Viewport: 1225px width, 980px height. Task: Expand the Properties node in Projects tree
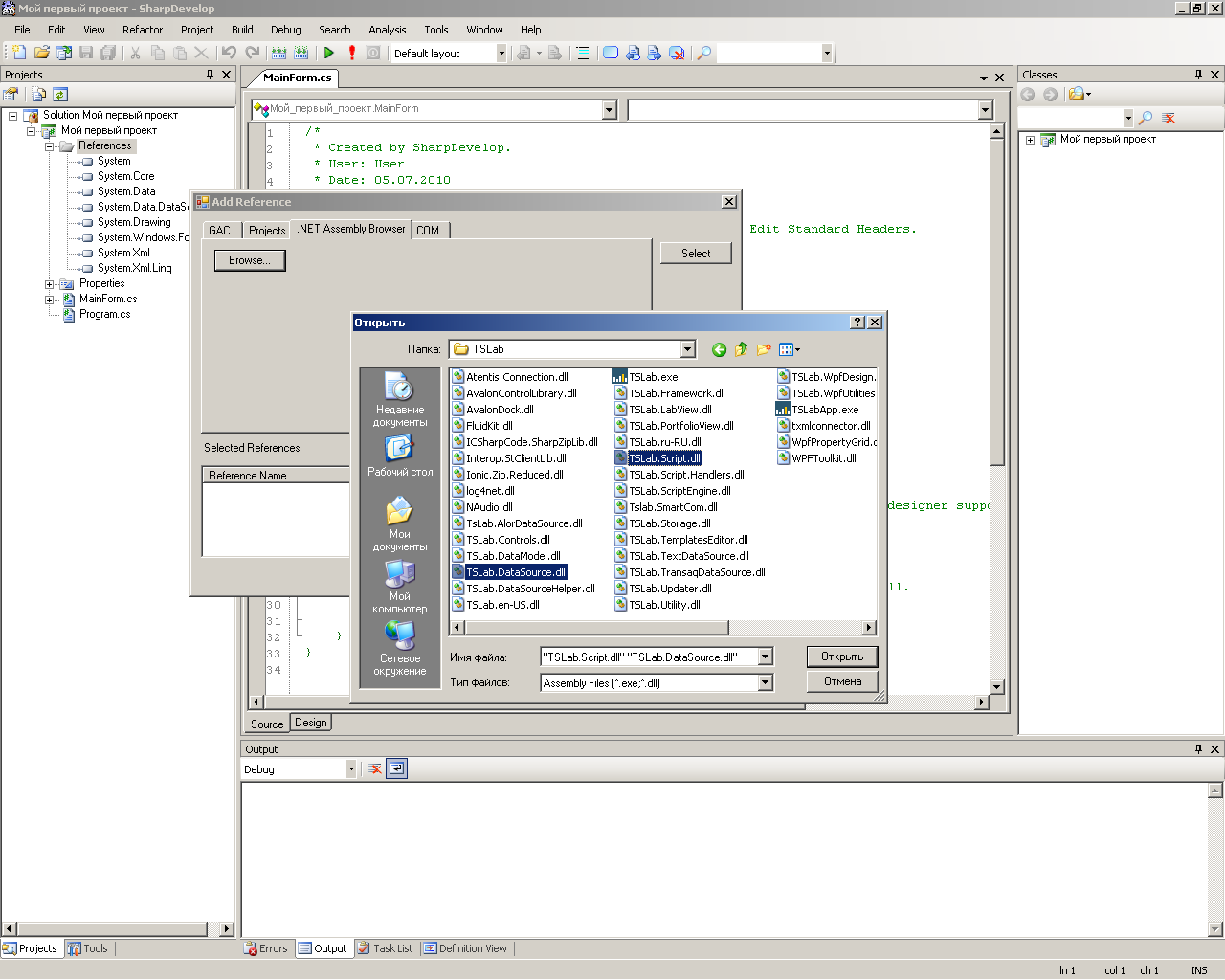pos(50,284)
